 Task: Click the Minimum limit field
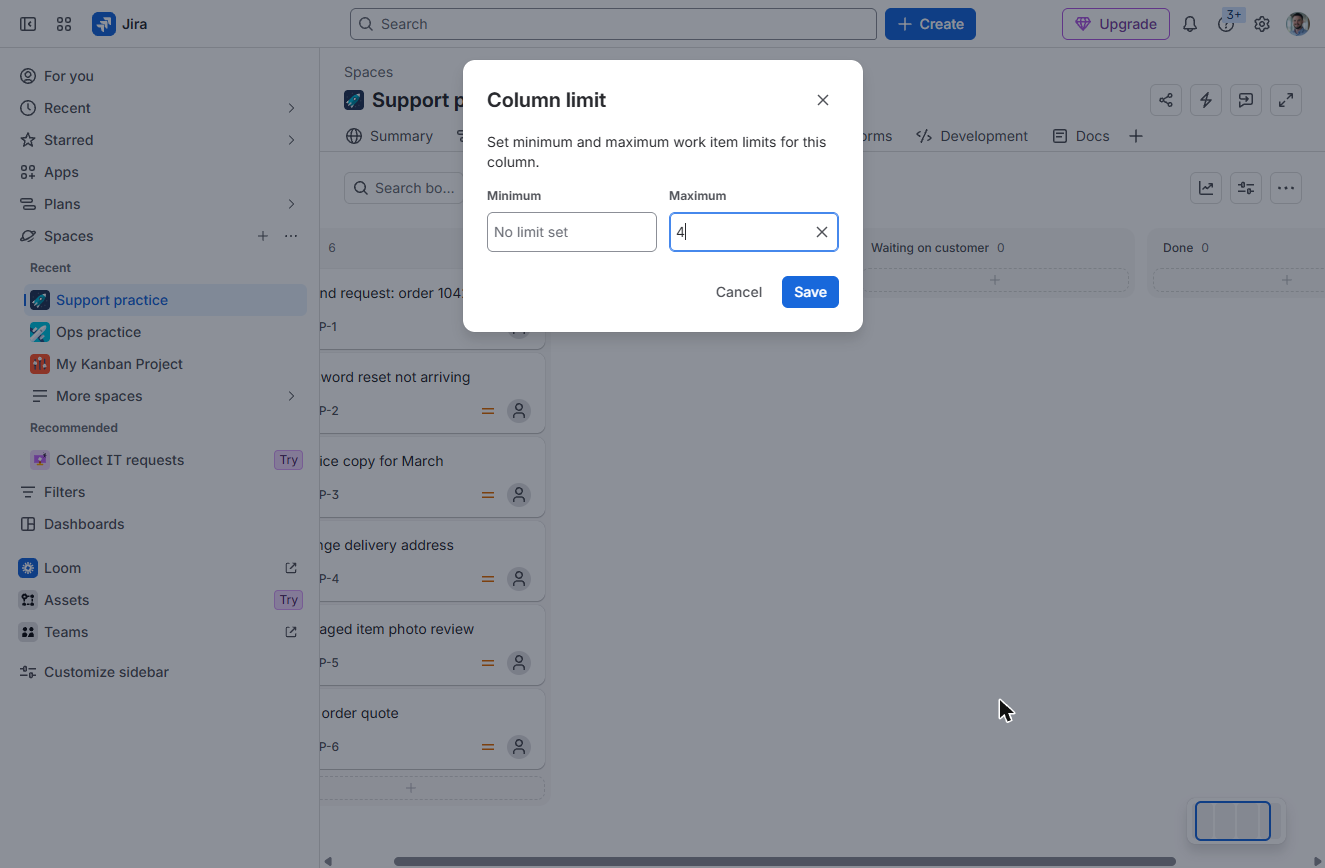(572, 232)
